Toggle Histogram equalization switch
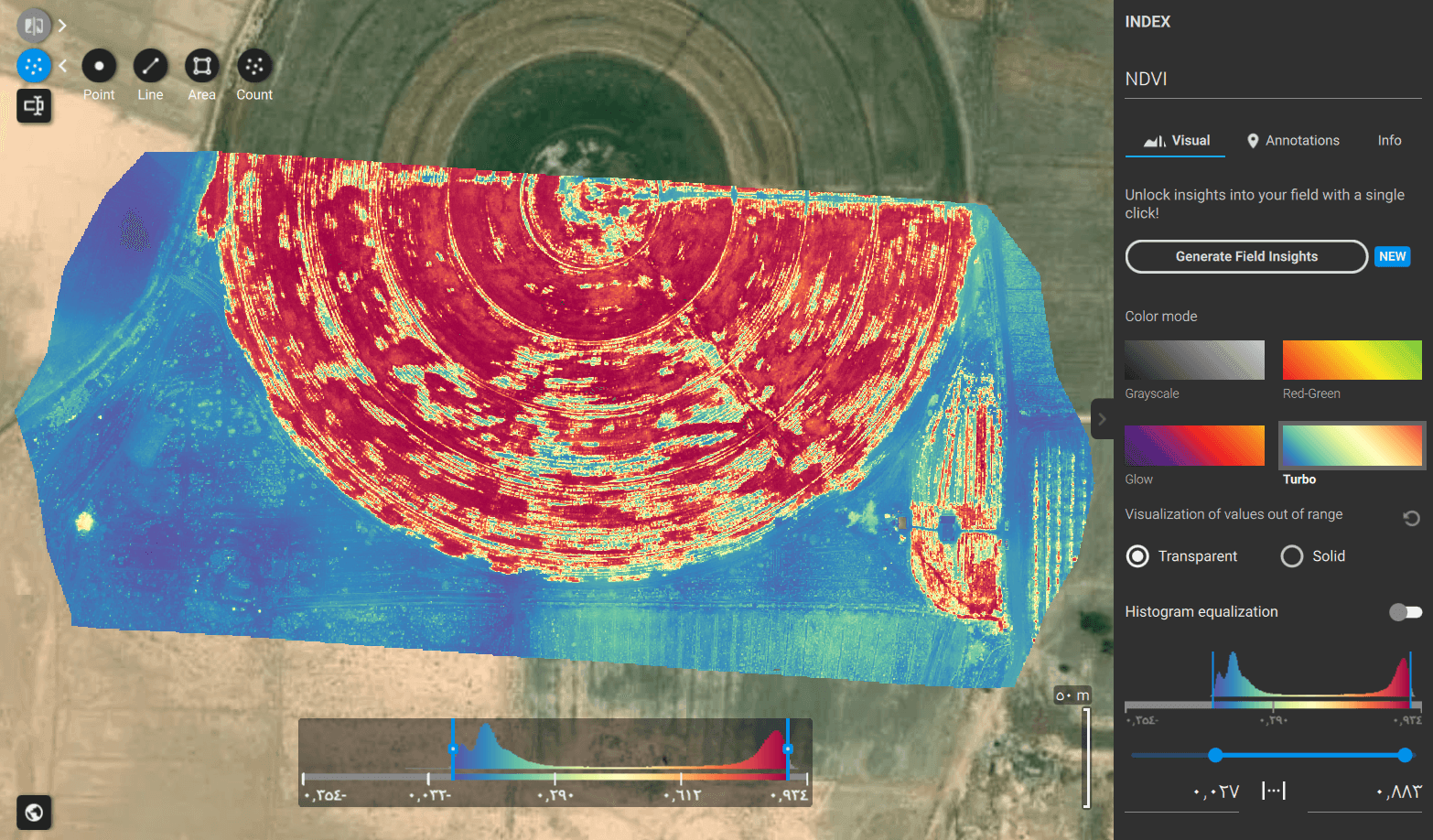The image size is (1433, 840). tap(1405, 612)
